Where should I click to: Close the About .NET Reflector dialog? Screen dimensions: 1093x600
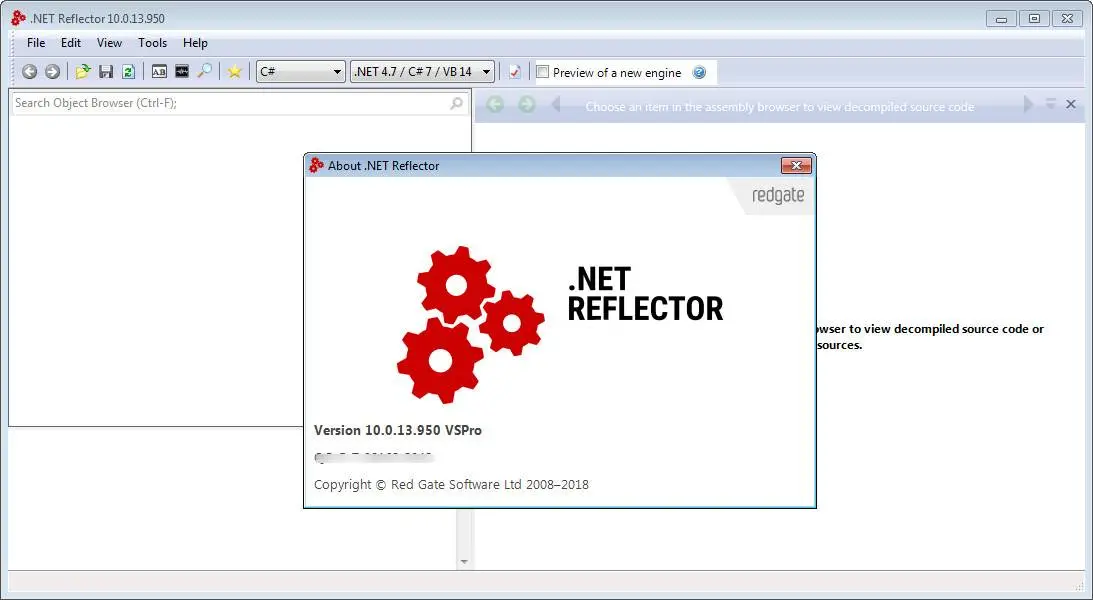796,165
